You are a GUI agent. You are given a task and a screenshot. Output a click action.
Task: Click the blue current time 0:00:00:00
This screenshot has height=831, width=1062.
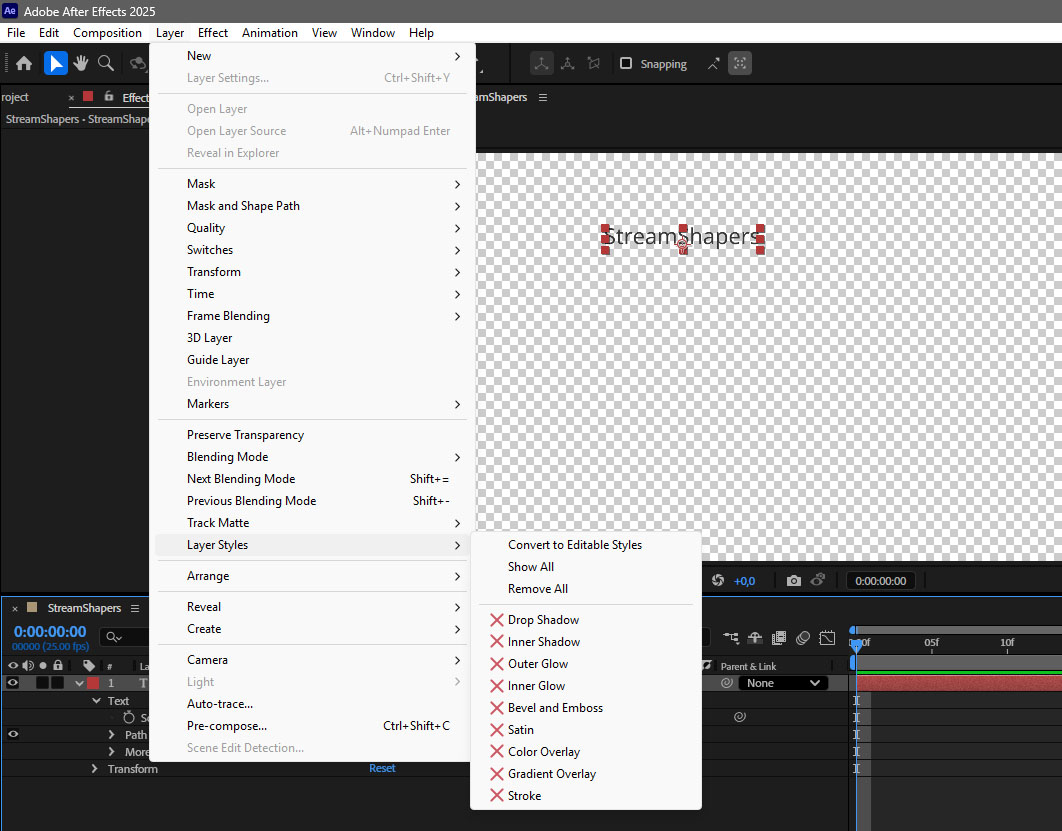50,631
